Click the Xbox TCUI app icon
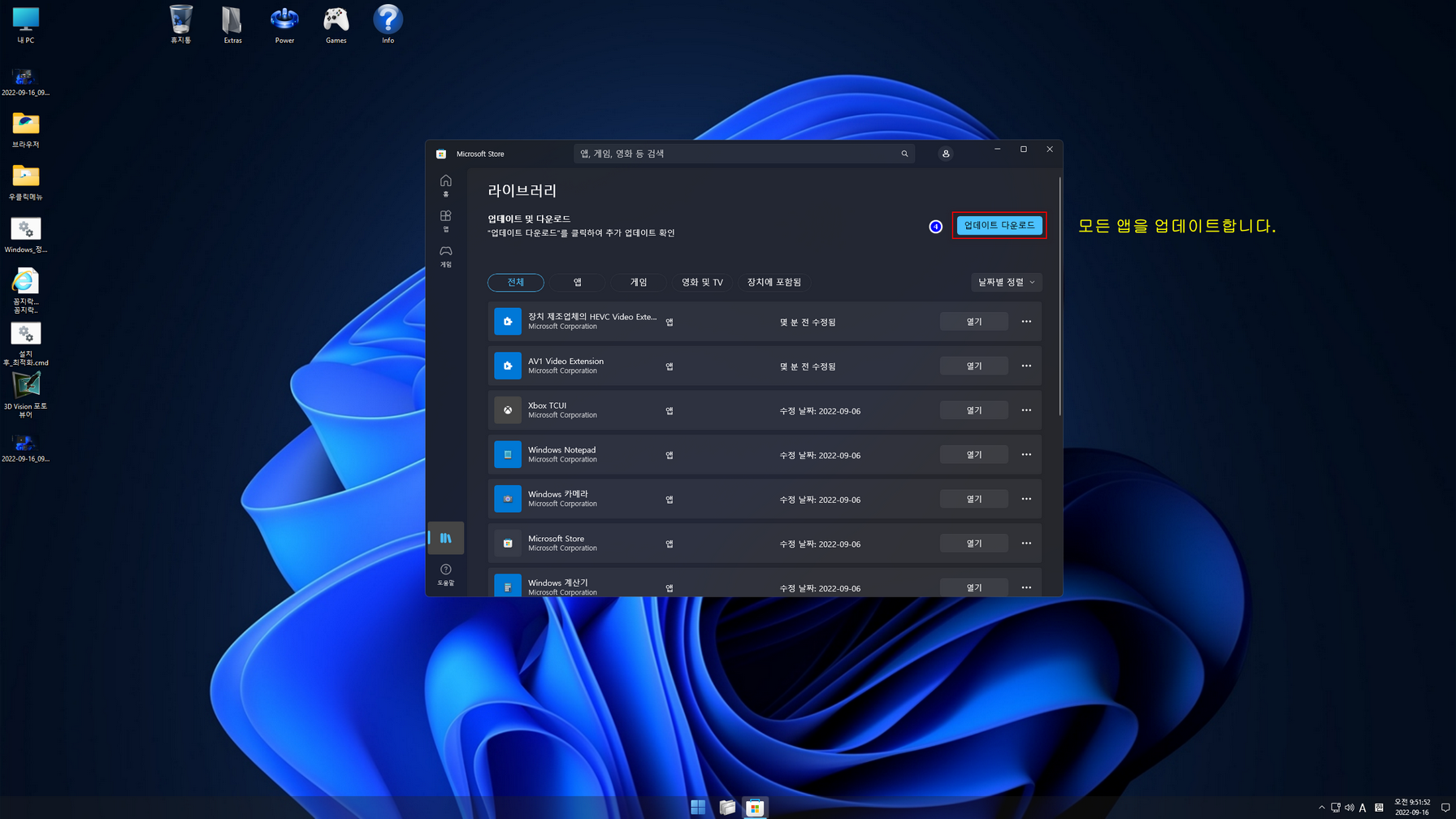Screen dimensions: 1456x819 508,410
